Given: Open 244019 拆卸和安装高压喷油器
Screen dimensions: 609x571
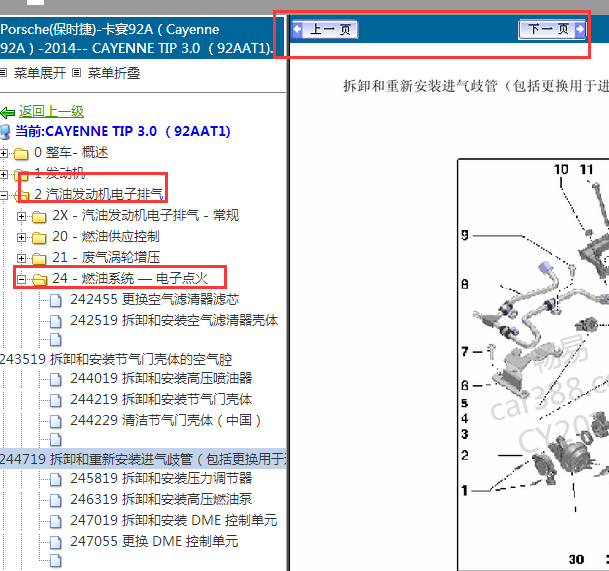Looking at the screenshot, I should 161,378.
